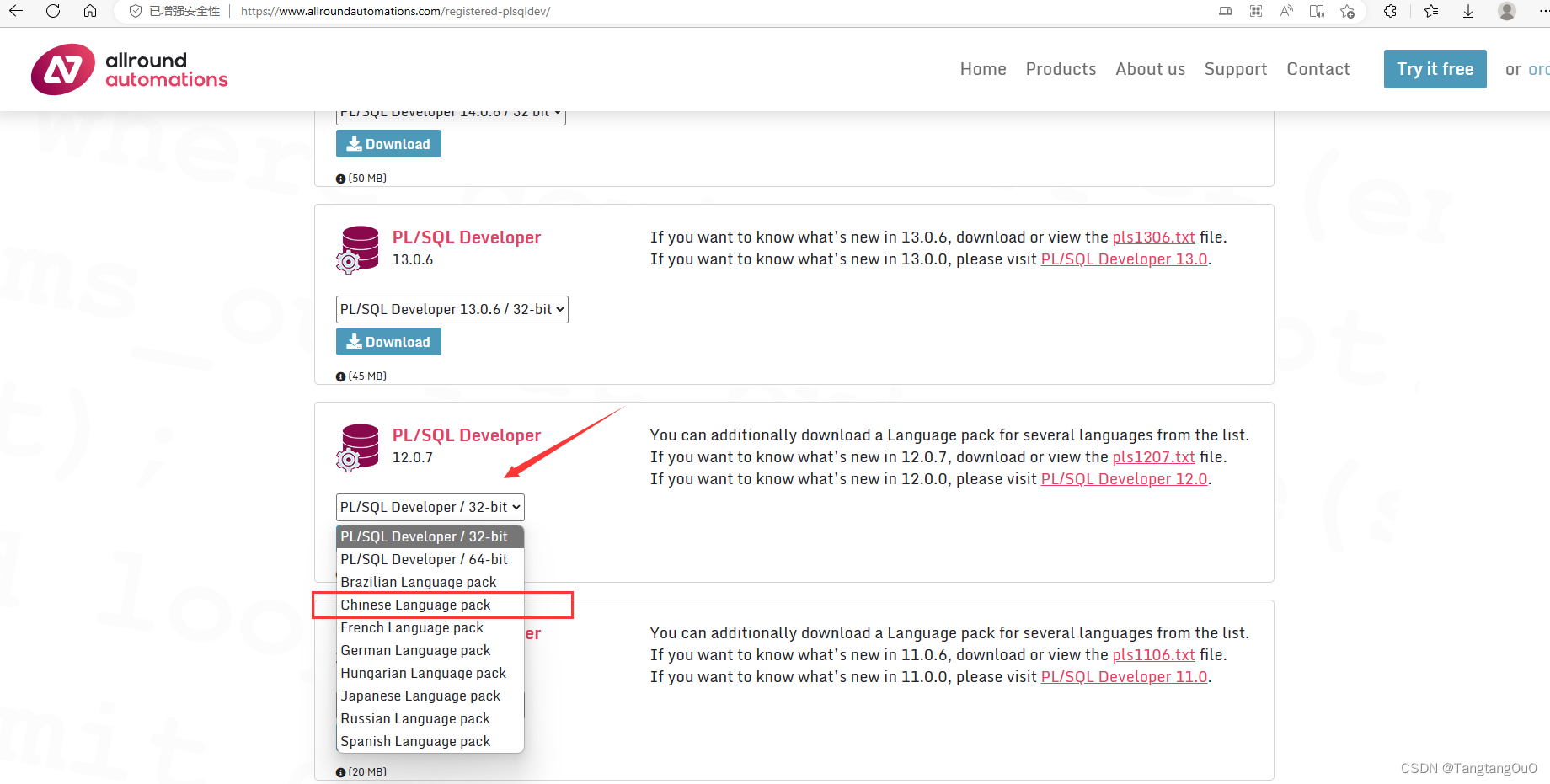
Task: Open browser extensions puzzle icon
Action: coord(1391,12)
